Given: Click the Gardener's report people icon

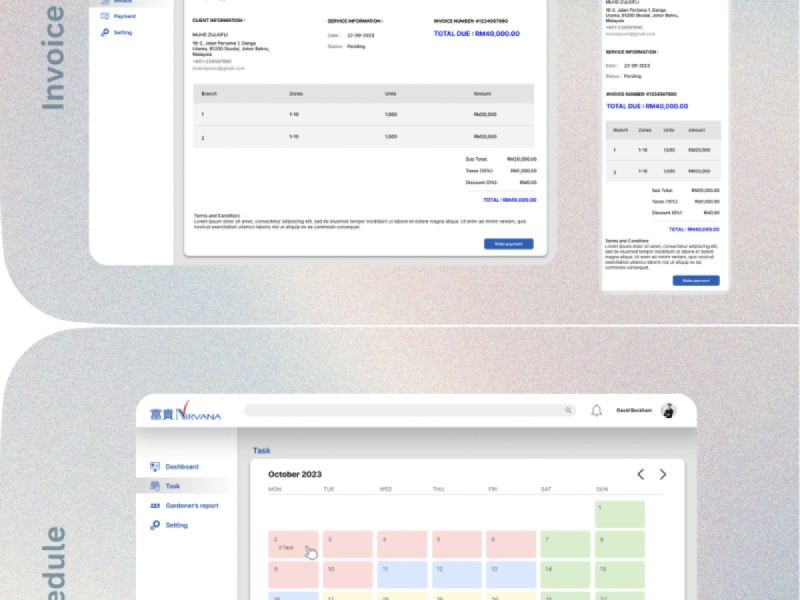Looking at the screenshot, I should pos(155,506).
